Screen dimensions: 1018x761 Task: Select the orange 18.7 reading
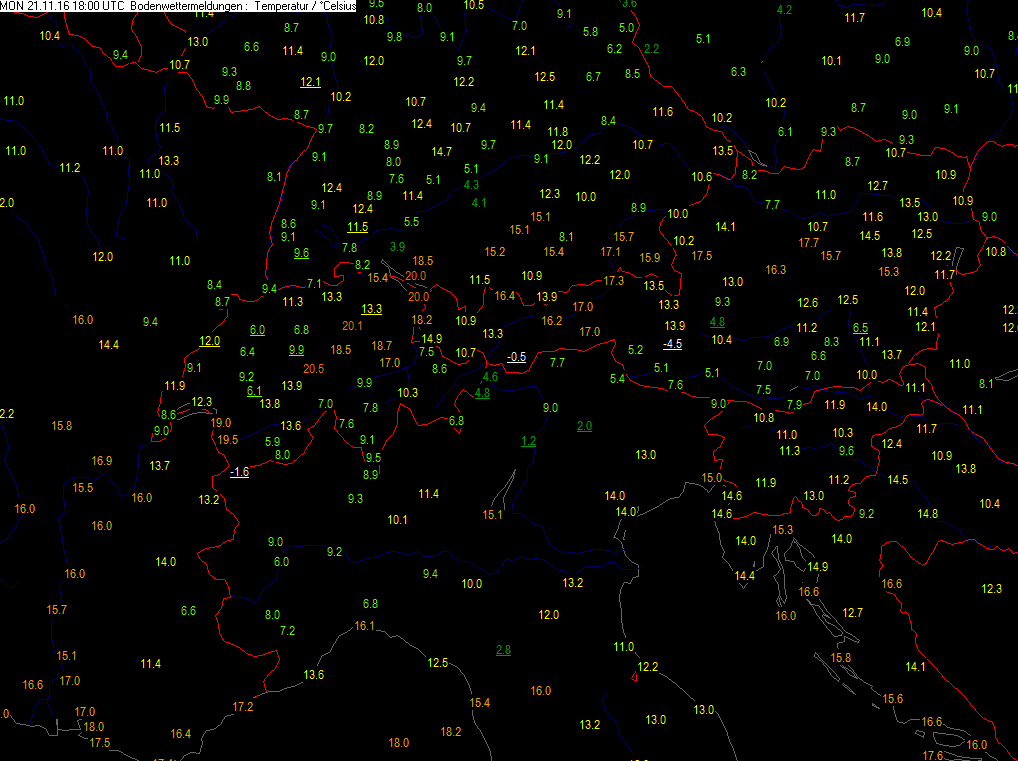(x=382, y=346)
